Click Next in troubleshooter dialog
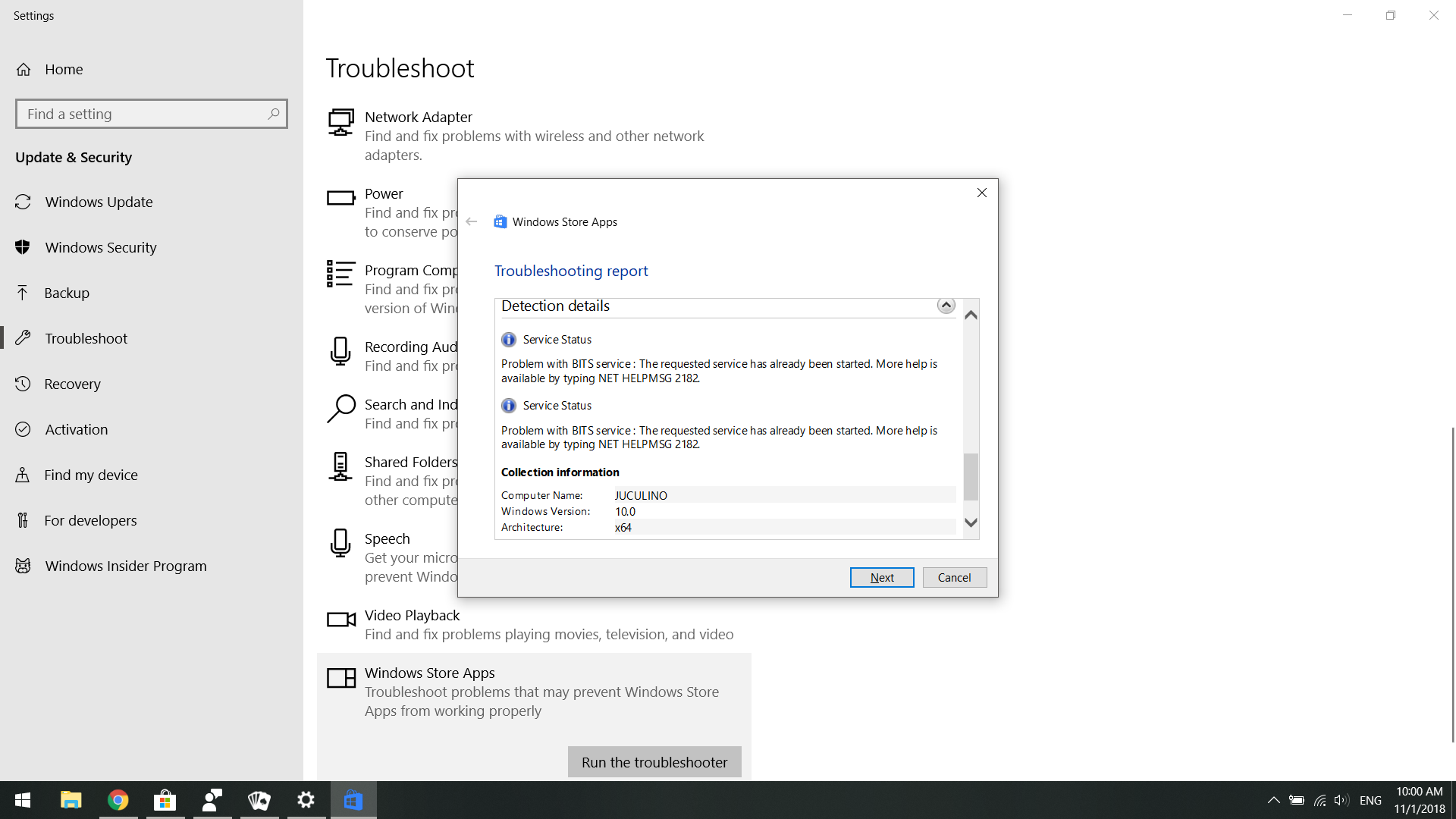 882,577
